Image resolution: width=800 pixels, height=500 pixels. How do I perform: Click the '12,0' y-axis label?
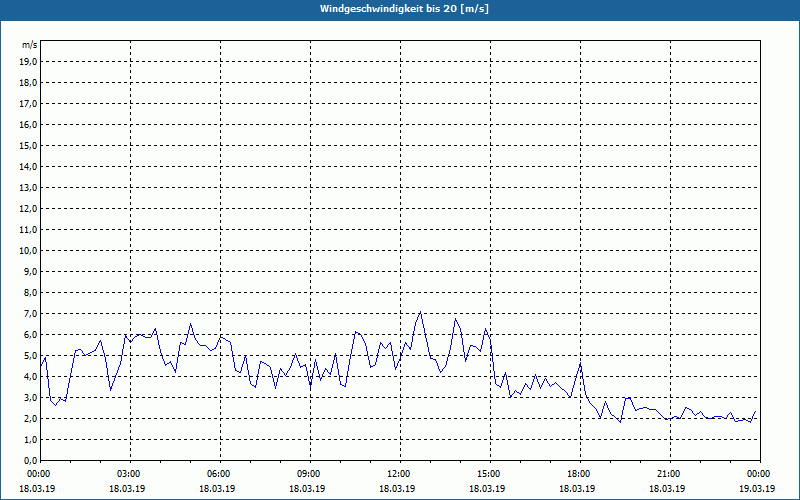pos(28,209)
